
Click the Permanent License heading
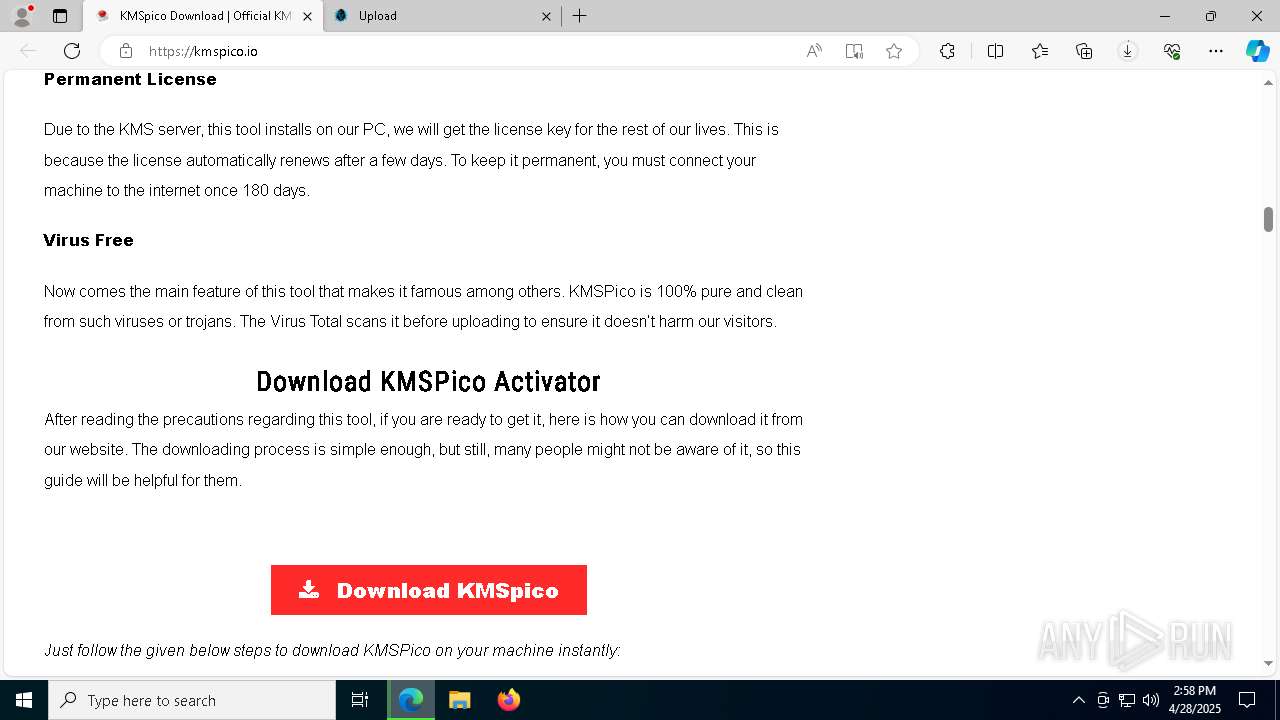point(130,79)
